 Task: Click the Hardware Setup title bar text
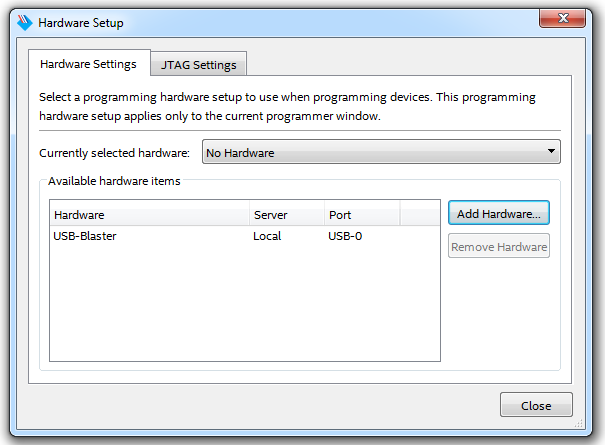tap(81, 22)
